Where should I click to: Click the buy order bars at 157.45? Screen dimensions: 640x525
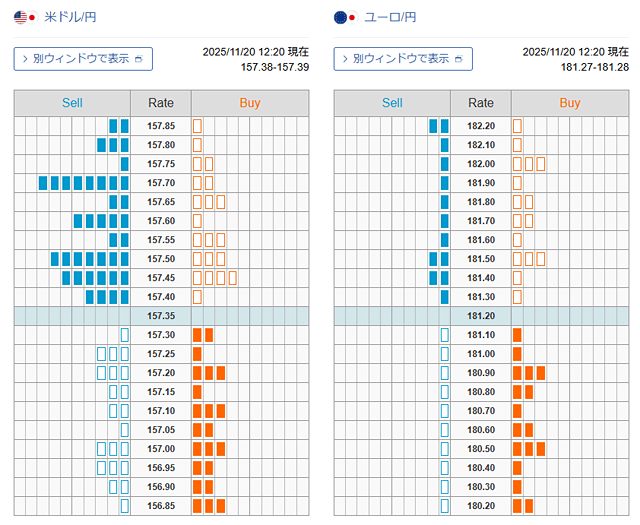tap(214, 278)
